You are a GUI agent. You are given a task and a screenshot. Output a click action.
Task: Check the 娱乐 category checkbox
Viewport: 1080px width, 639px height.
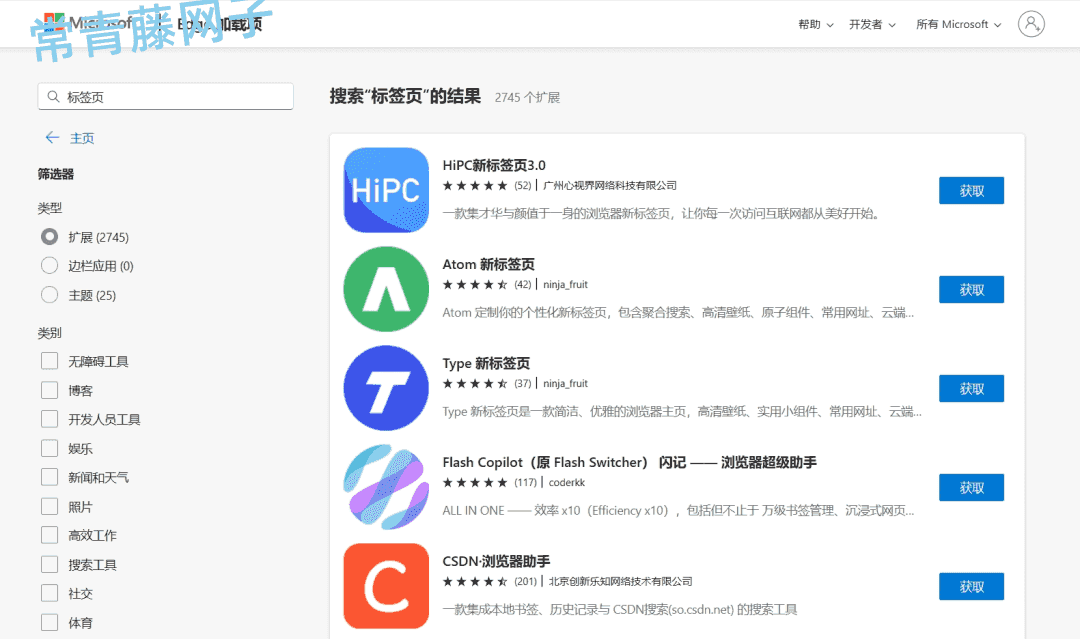pos(50,448)
